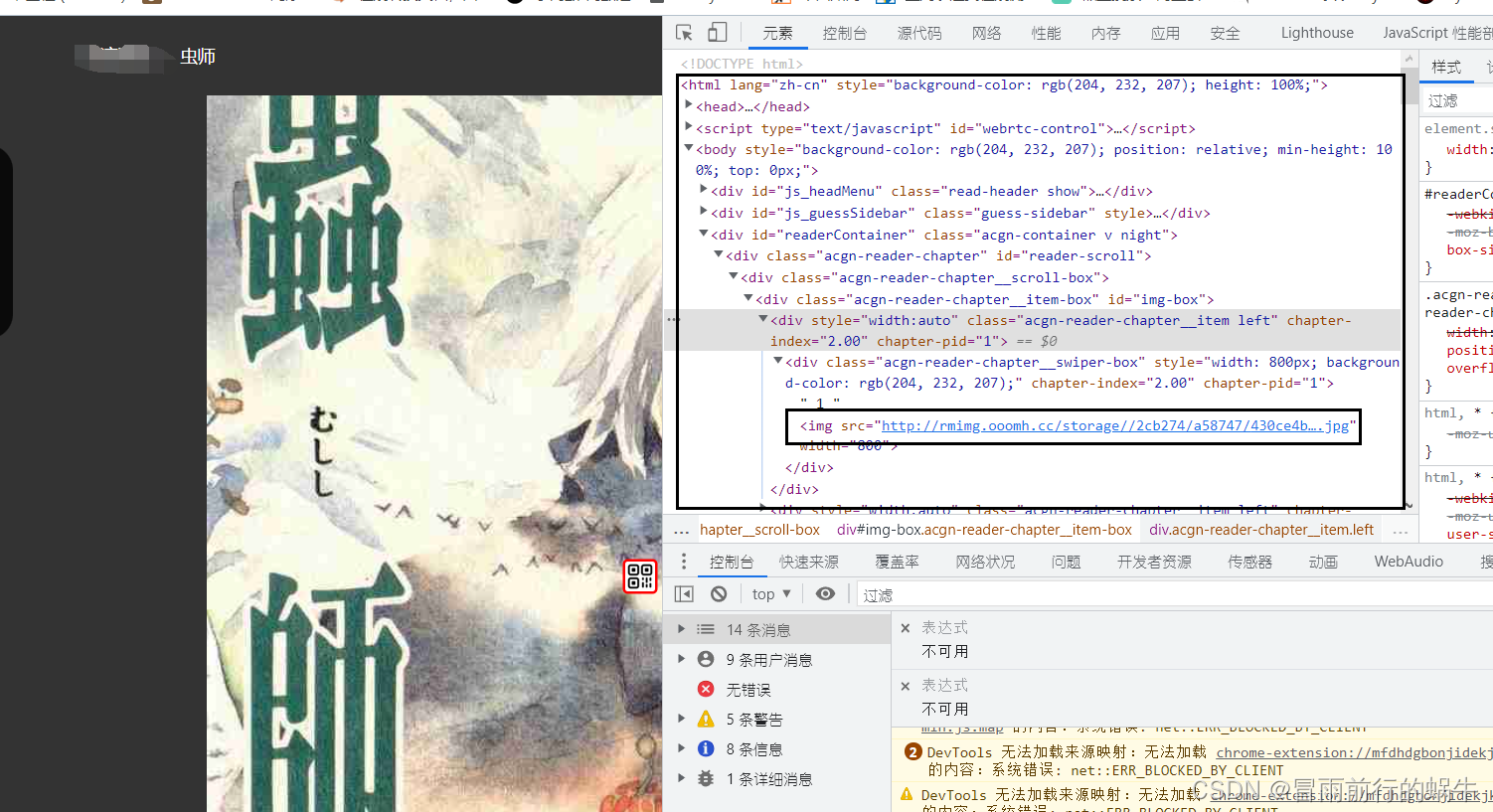Expand the webrtc-control script node
The image size is (1493, 812).
(689, 127)
